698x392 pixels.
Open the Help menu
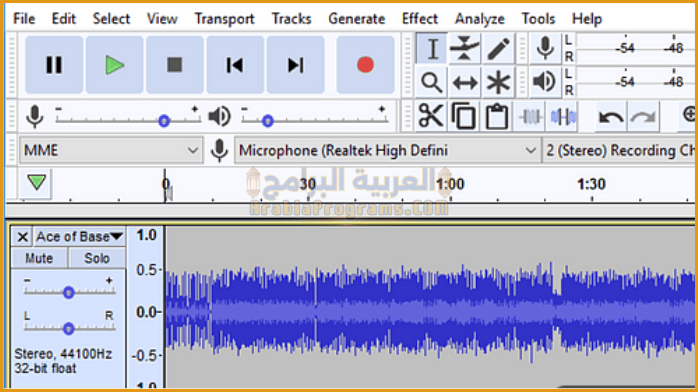pos(587,19)
